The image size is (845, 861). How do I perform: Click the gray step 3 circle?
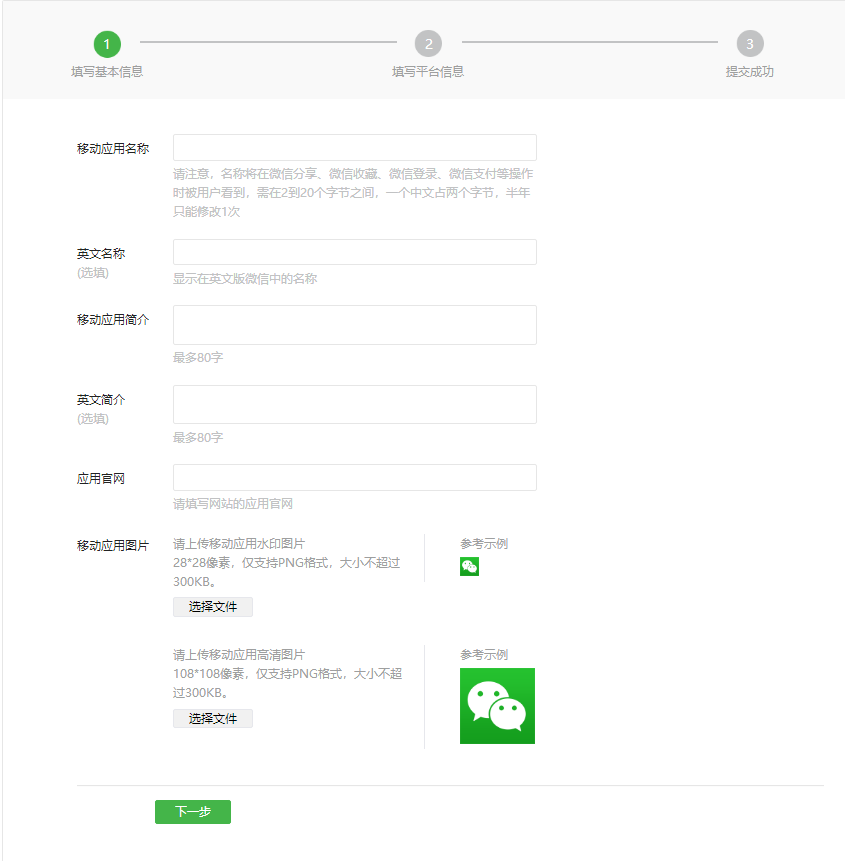(x=750, y=44)
